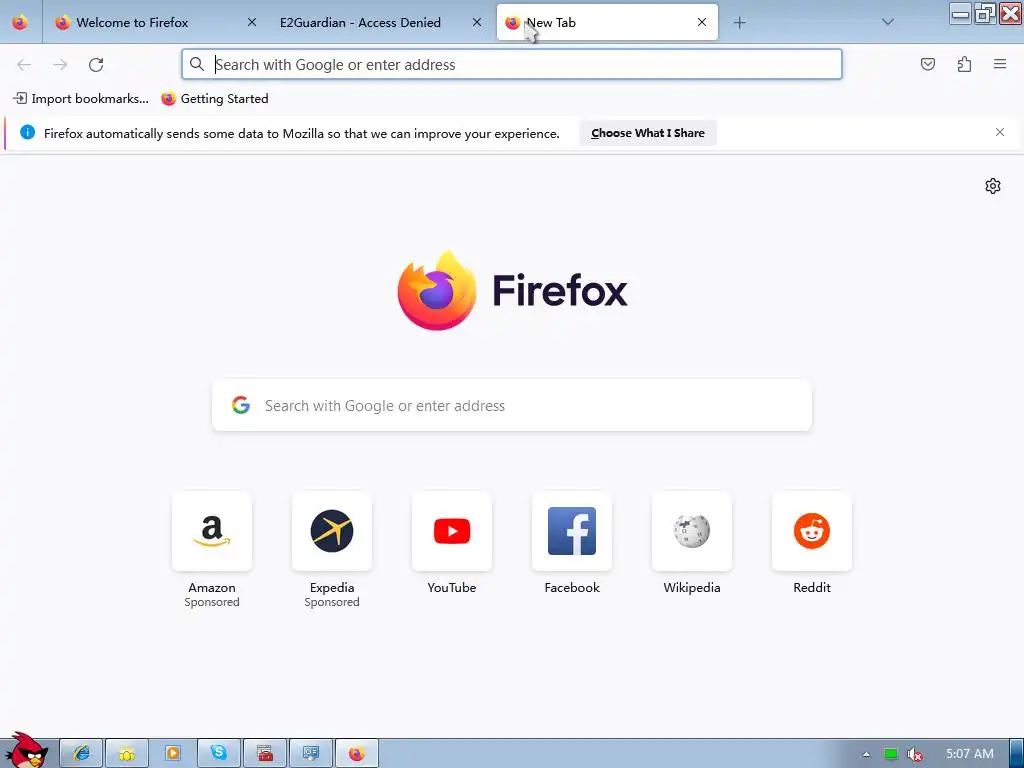
Task: Click the page Google search box
Action: tap(512, 406)
